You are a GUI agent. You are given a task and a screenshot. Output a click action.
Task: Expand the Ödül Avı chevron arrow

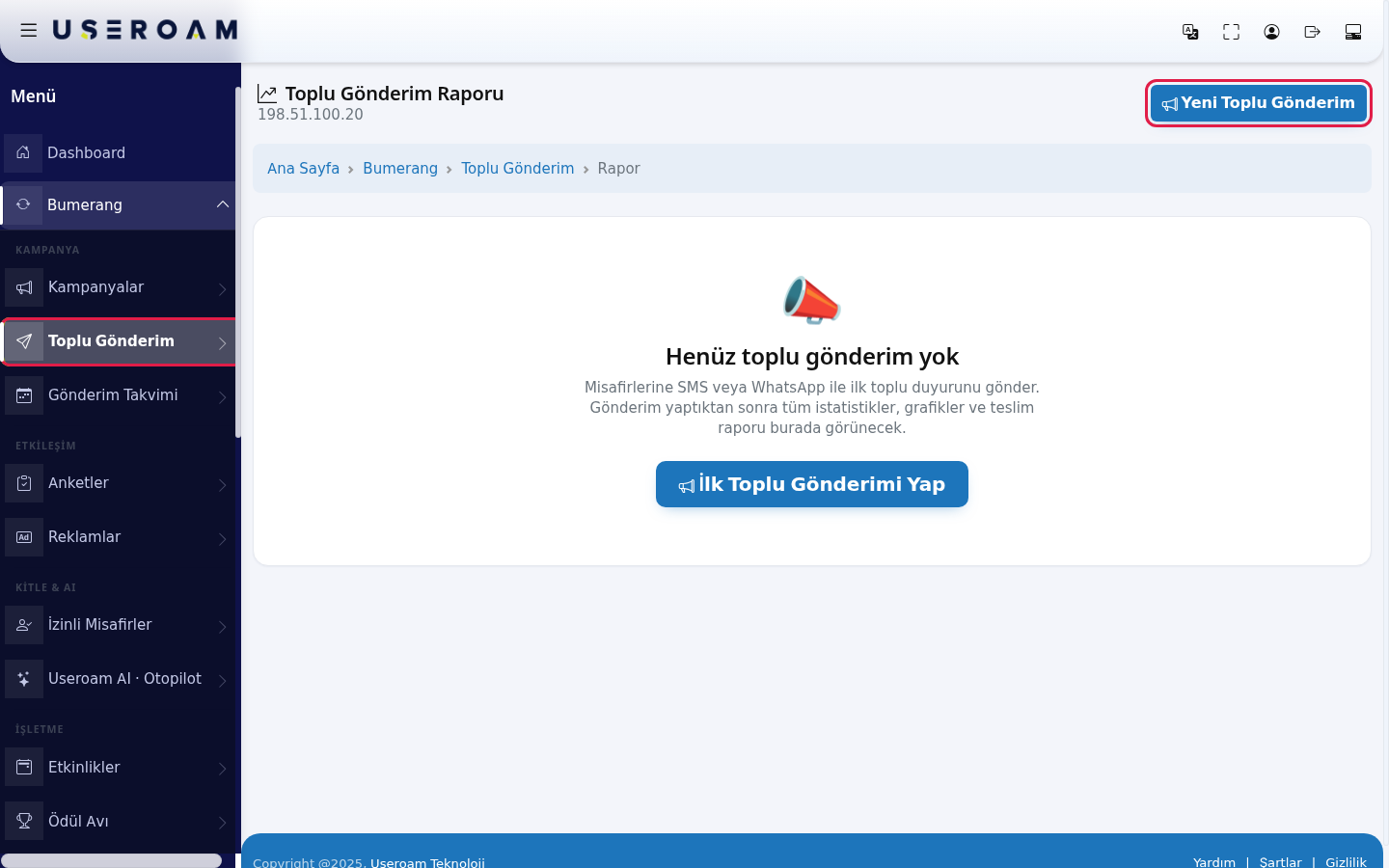[x=223, y=823]
